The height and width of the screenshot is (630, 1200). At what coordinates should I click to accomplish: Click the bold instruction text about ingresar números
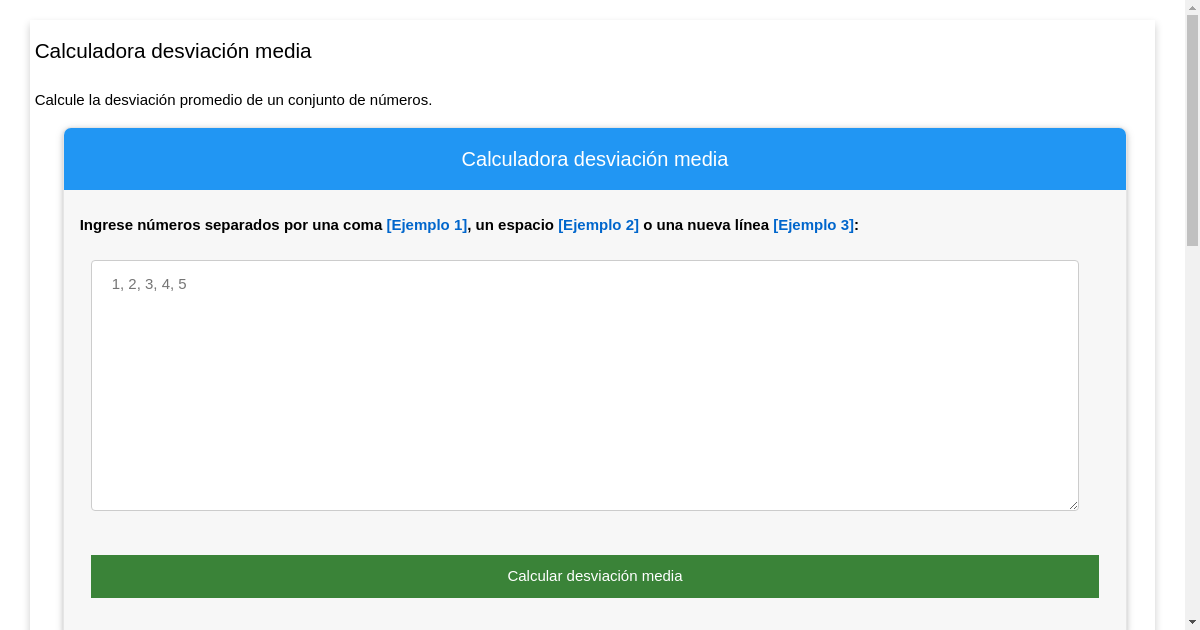230,225
